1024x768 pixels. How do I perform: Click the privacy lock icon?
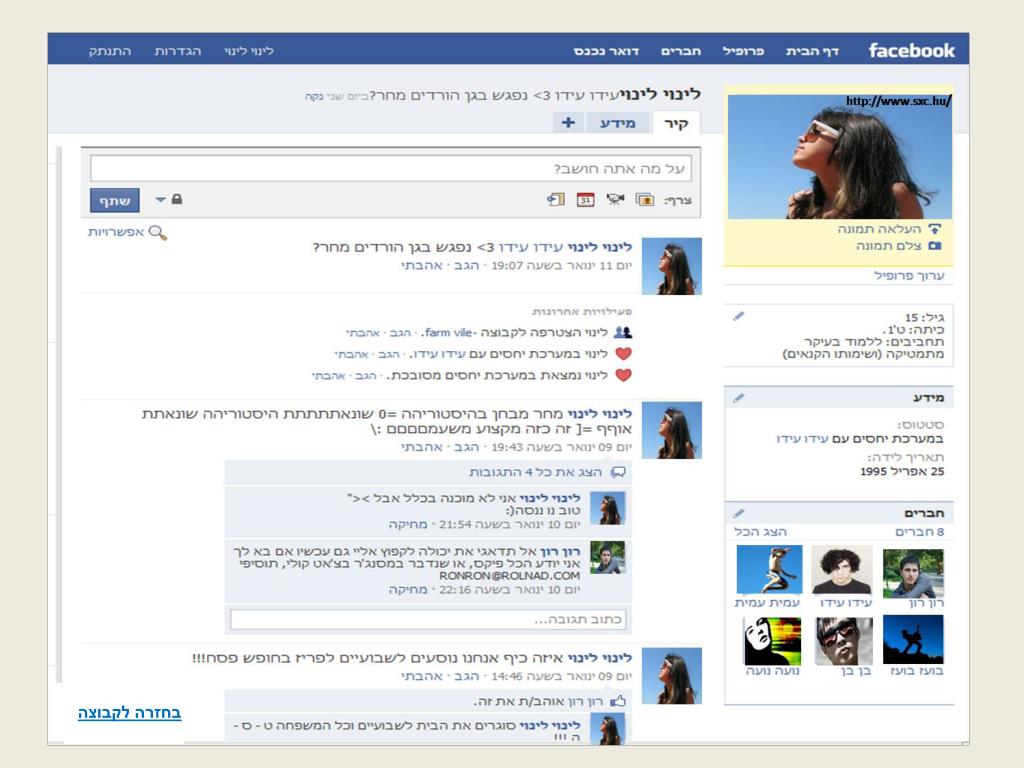coord(177,199)
